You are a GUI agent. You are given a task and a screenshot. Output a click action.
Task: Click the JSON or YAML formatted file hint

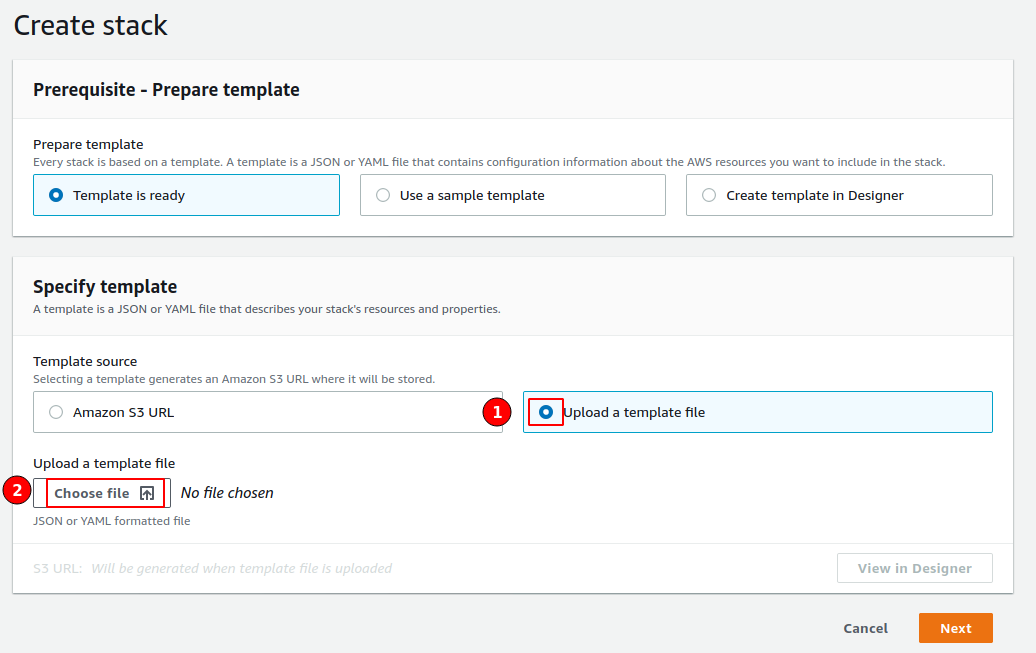click(x=111, y=521)
